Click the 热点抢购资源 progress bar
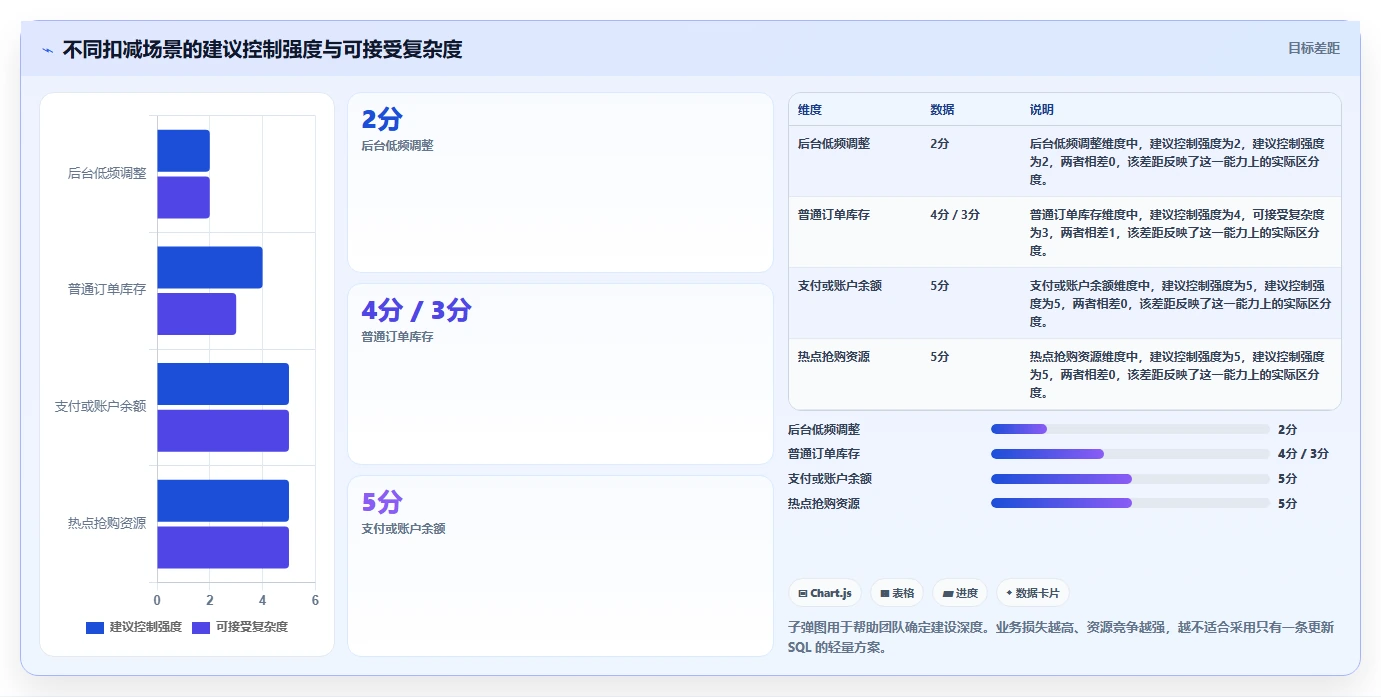 tap(1130, 504)
